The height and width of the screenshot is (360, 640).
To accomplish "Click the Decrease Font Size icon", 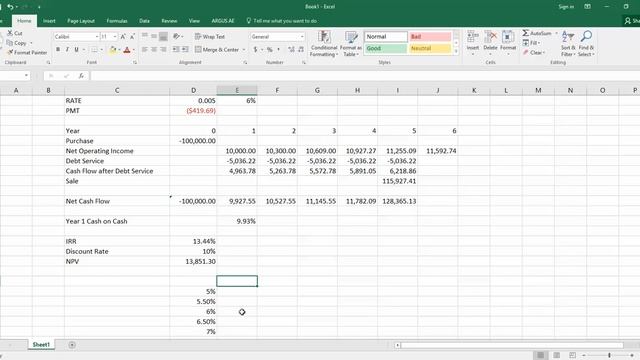I will pyautogui.click(x=132, y=37).
